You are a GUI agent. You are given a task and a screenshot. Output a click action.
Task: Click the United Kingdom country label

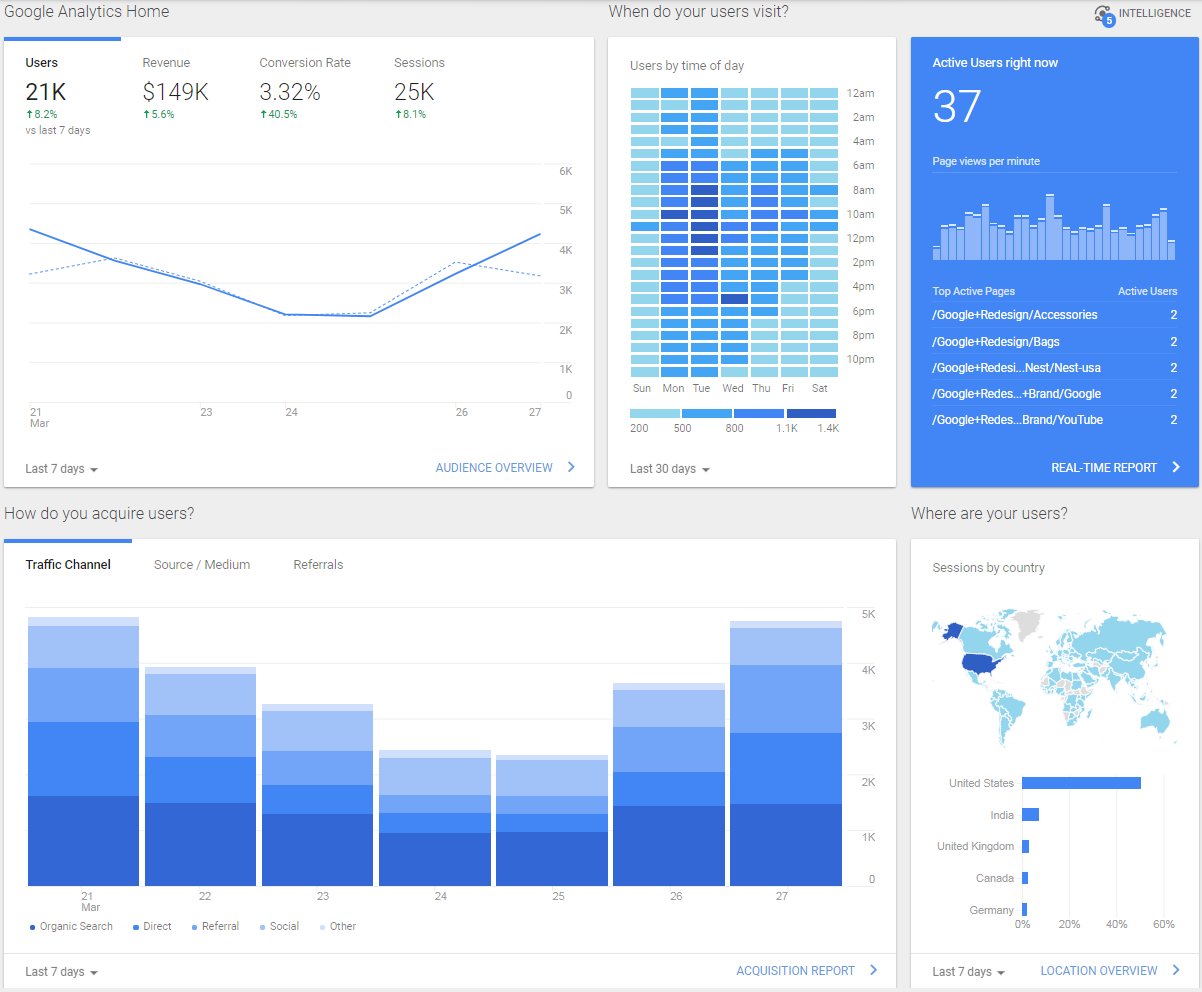pos(975,847)
